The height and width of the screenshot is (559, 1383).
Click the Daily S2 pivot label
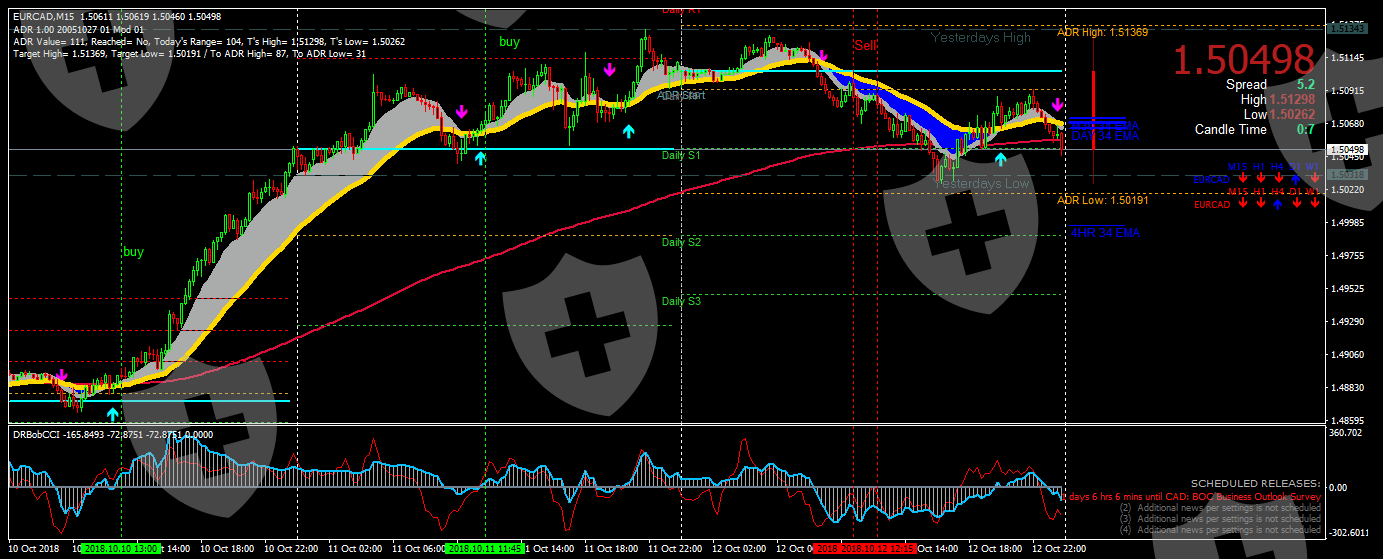(x=681, y=242)
